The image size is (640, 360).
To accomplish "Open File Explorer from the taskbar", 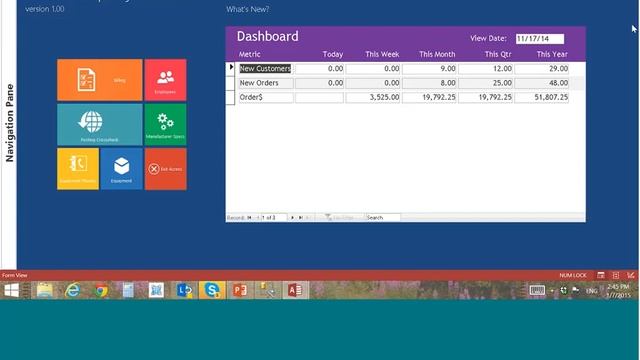I will (x=44, y=290).
